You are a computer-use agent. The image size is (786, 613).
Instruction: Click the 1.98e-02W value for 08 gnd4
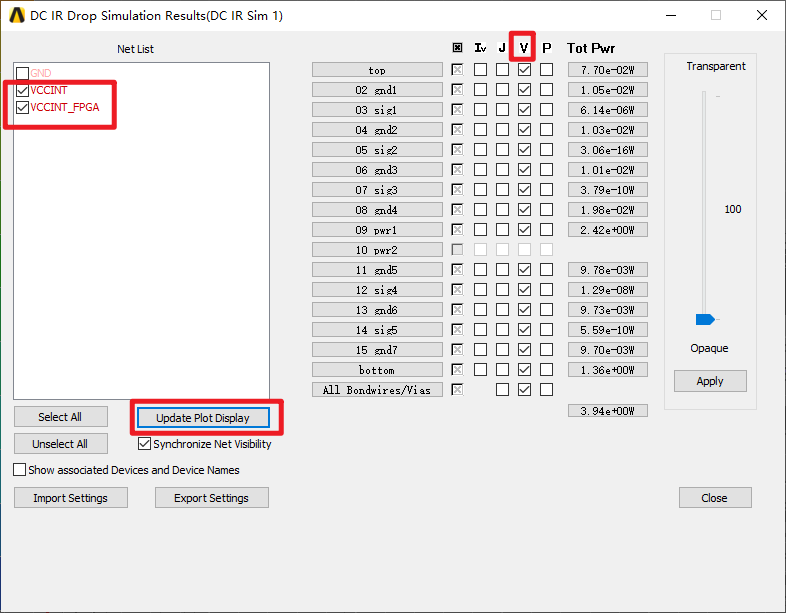(x=608, y=210)
